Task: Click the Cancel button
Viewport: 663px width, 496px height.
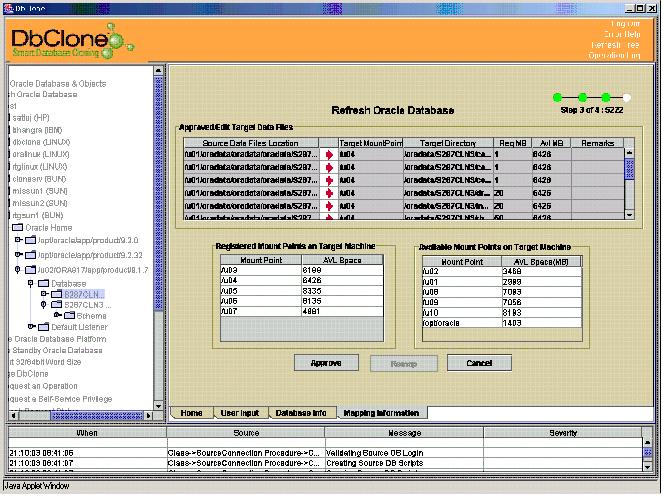Action: point(479,363)
